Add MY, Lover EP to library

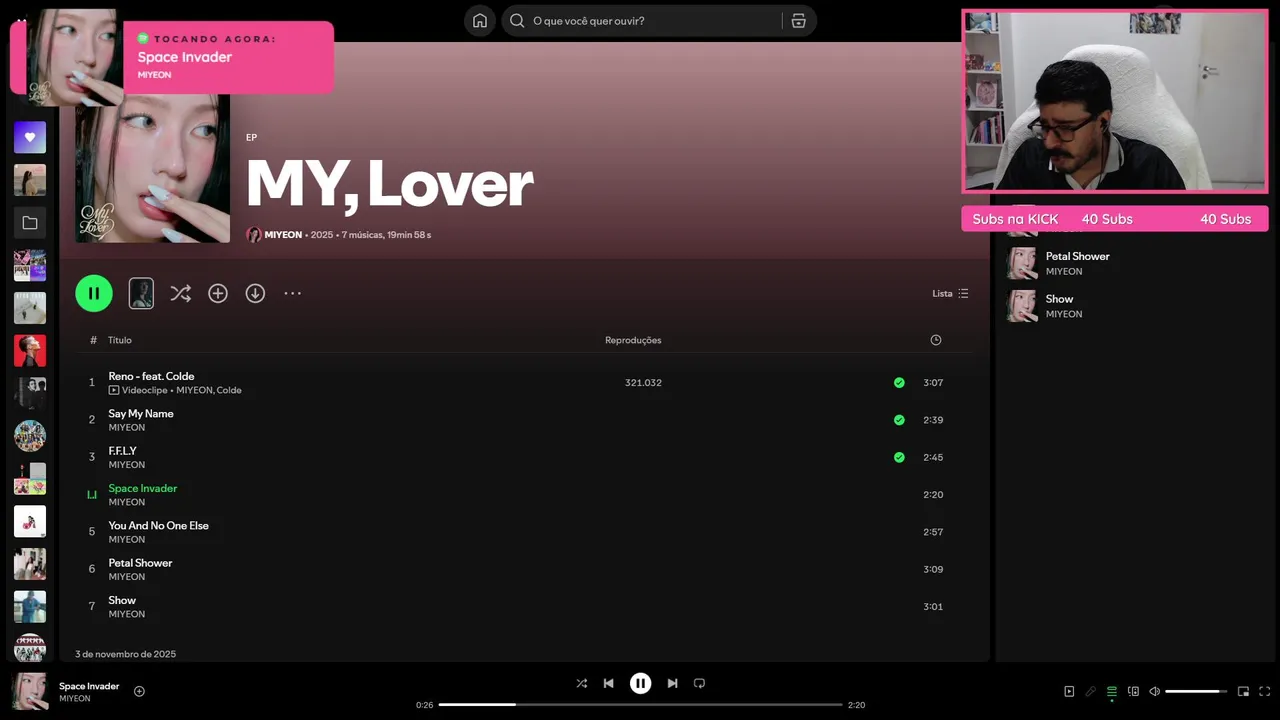point(218,293)
